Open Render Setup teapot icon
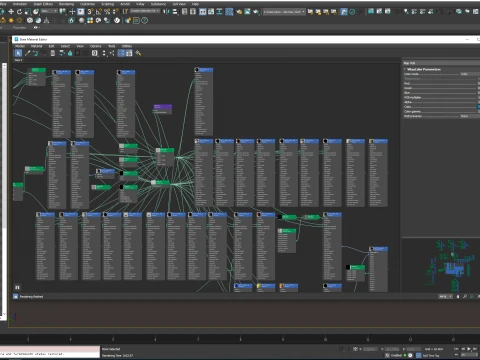480x360 pixels. point(239,12)
